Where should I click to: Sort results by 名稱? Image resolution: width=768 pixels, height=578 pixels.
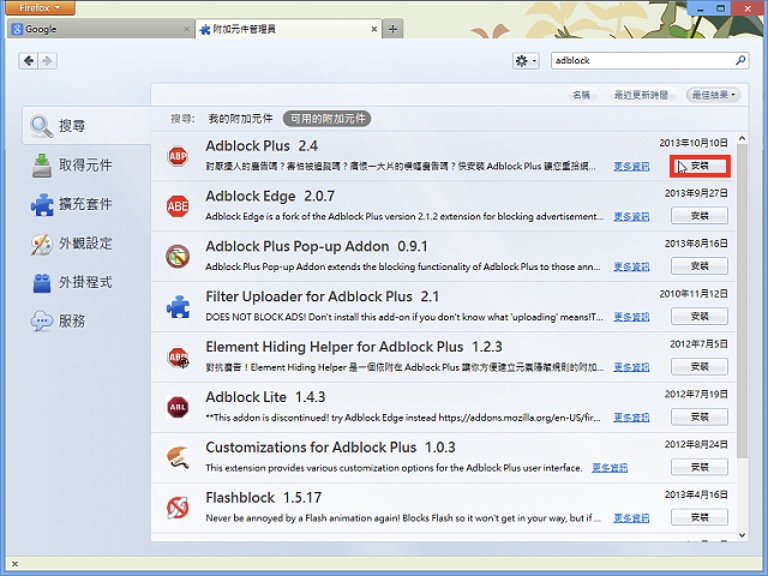point(581,95)
